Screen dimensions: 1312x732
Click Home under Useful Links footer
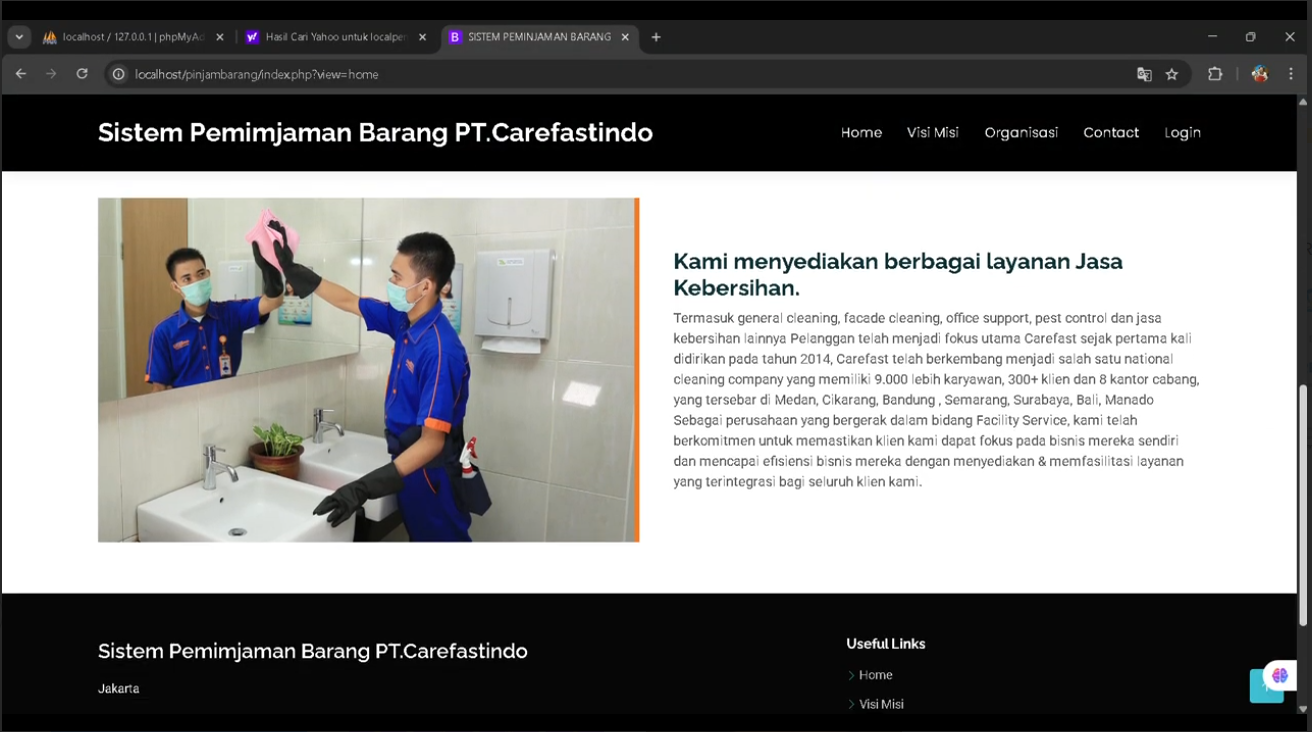tap(875, 675)
